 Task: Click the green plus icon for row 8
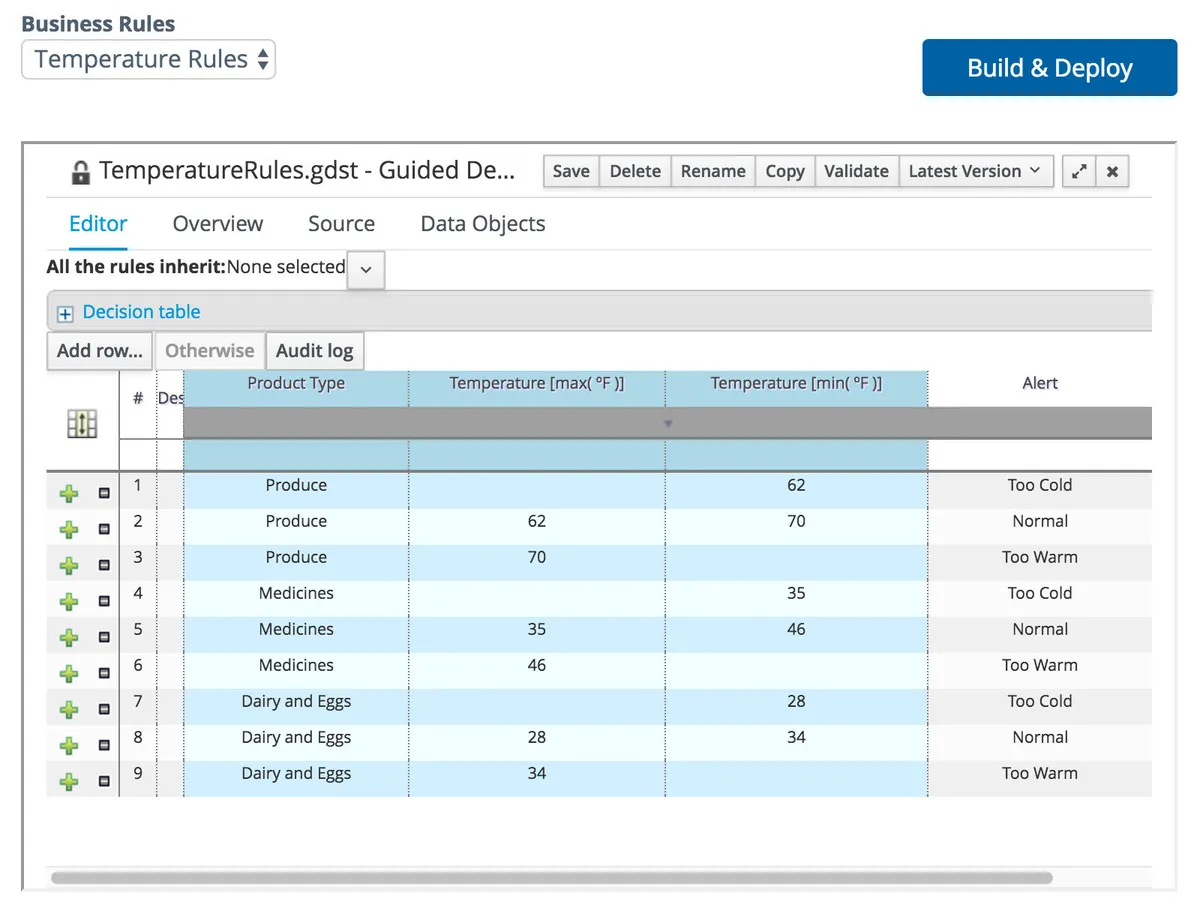tap(69, 745)
